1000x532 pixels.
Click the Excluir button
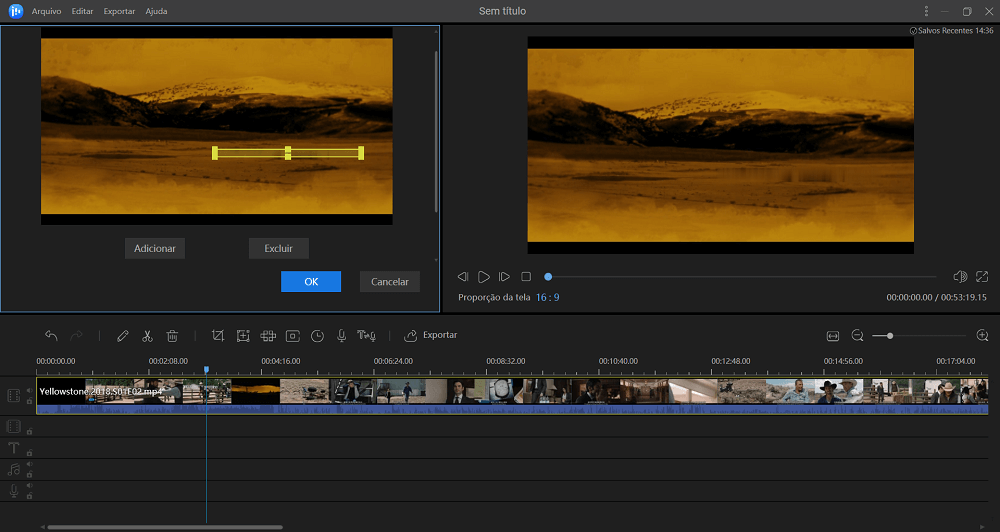(x=279, y=248)
